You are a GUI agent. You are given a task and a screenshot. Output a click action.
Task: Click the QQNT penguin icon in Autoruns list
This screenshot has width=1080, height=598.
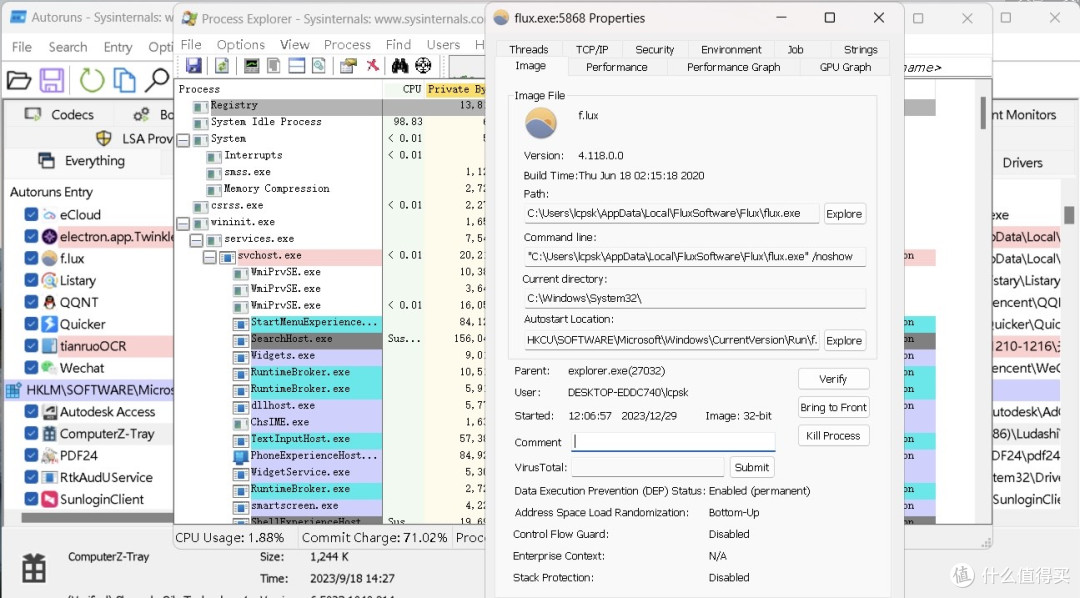(x=50, y=302)
